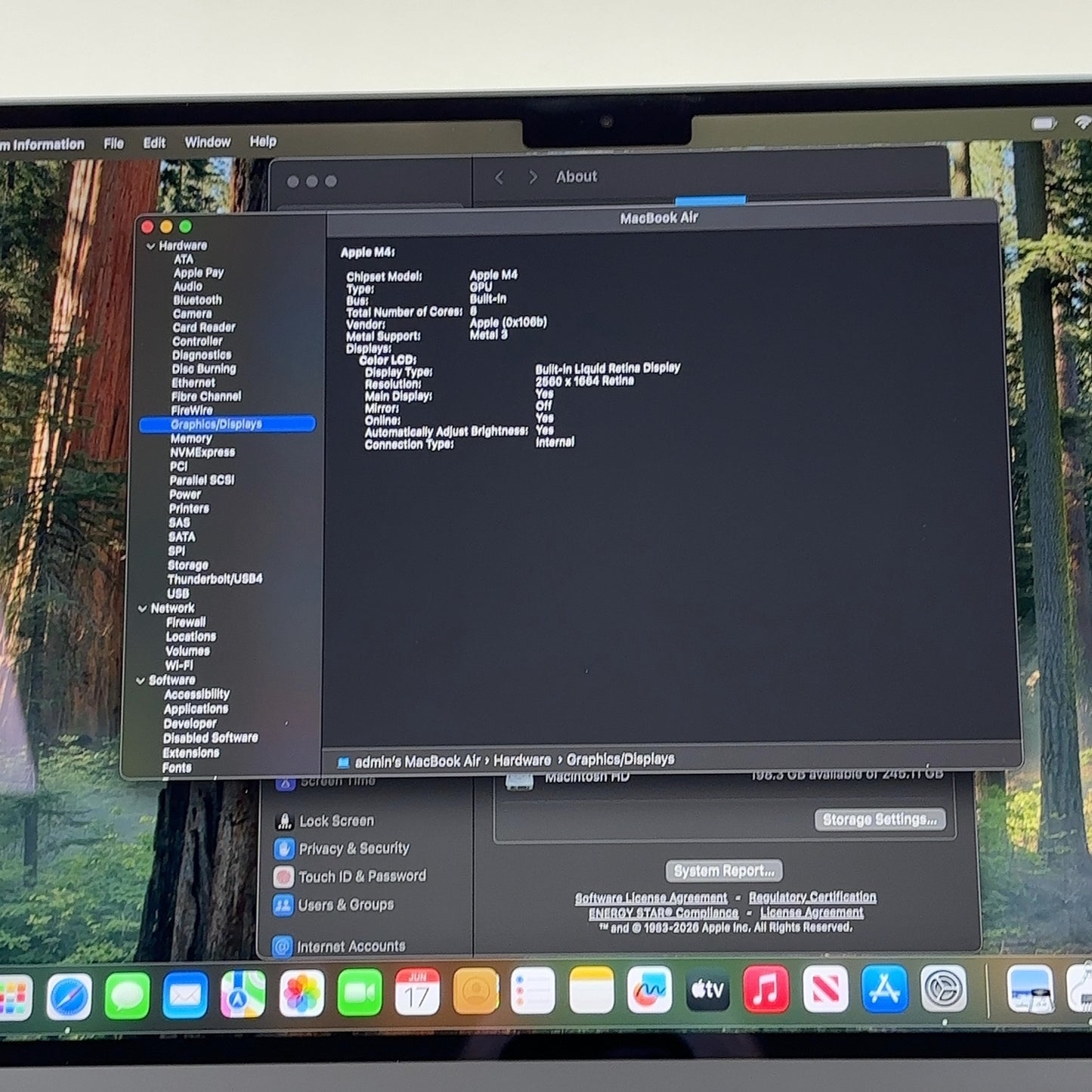Select Thunderbolt/USB4 in the Hardware list
This screenshot has height=1092, width=1092.
[x=215, y=580]
